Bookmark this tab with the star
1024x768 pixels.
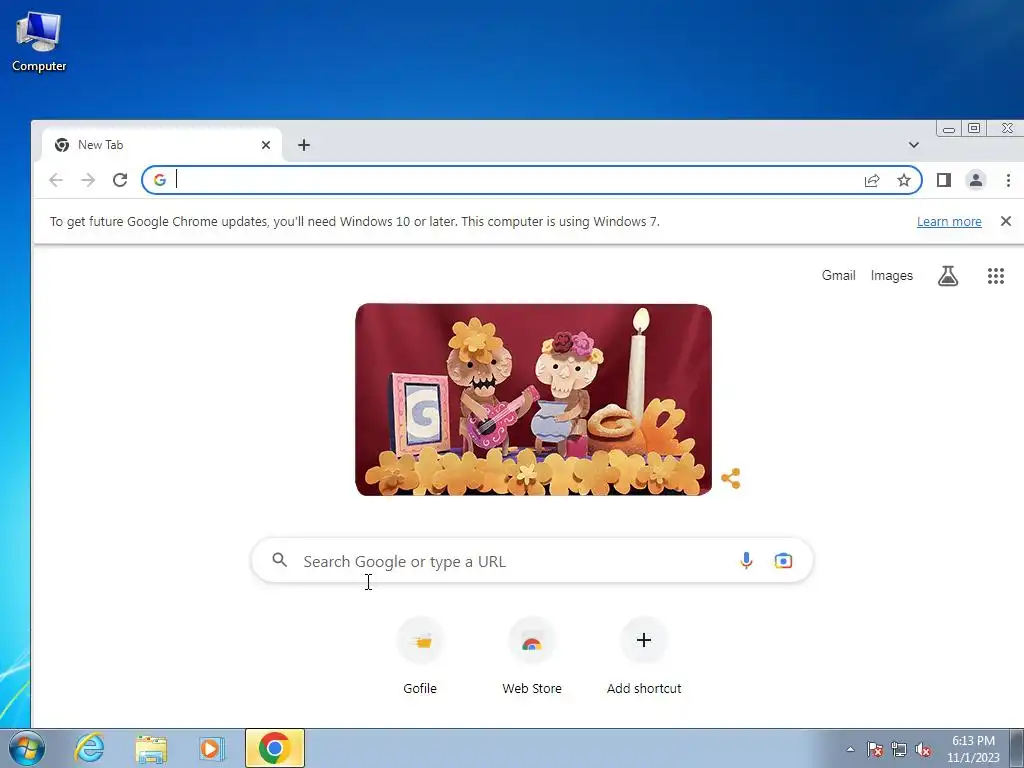coord(904,180)
